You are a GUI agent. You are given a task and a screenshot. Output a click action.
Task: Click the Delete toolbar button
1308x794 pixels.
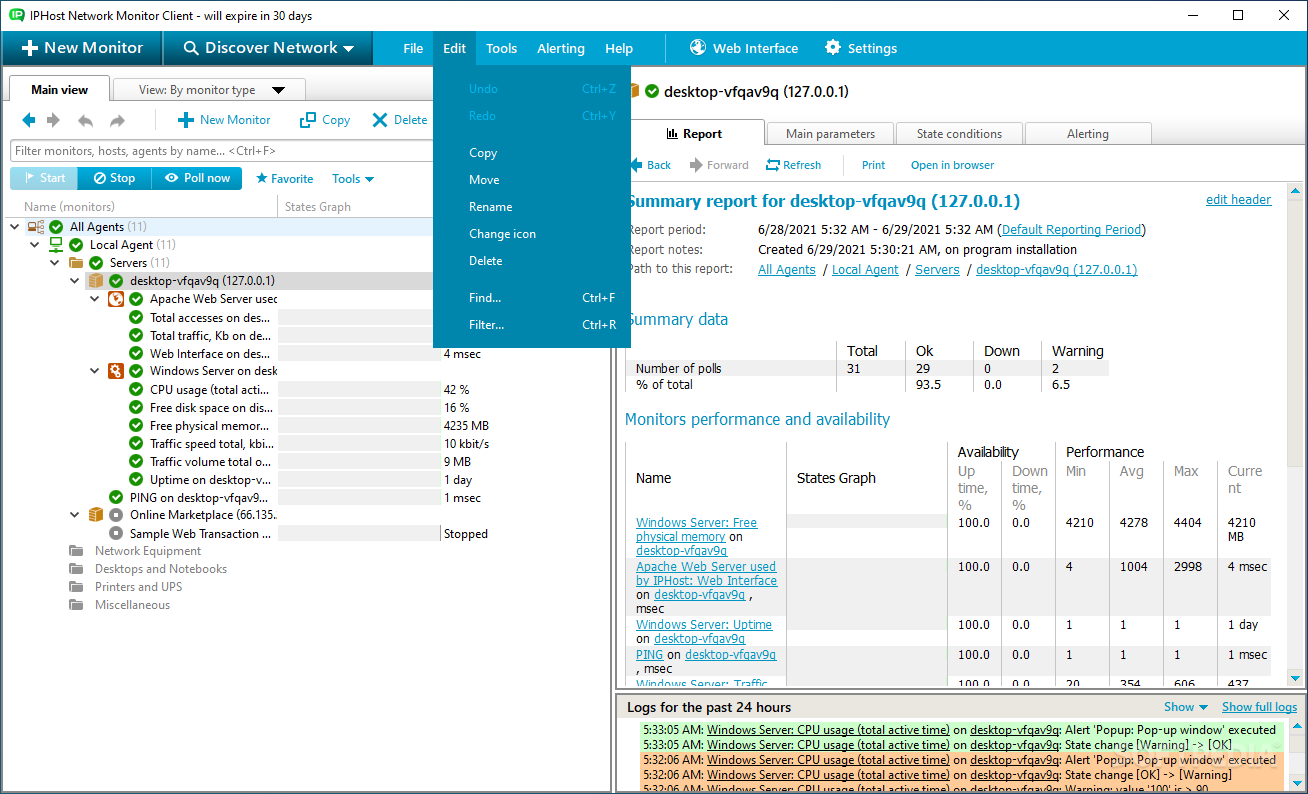pos(399,120)
